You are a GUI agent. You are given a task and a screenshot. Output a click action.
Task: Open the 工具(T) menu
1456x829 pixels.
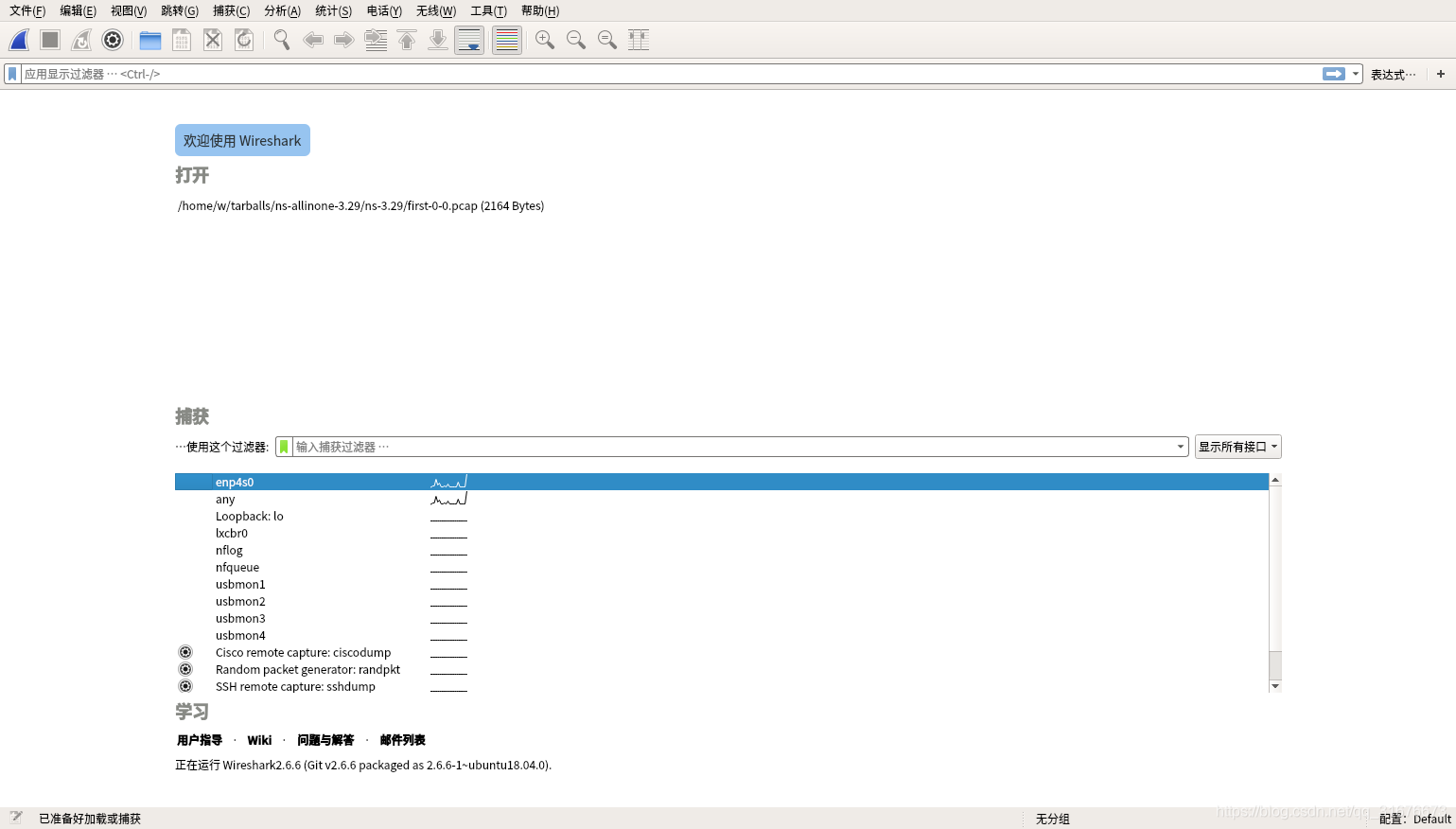click(x=488, y=10)
